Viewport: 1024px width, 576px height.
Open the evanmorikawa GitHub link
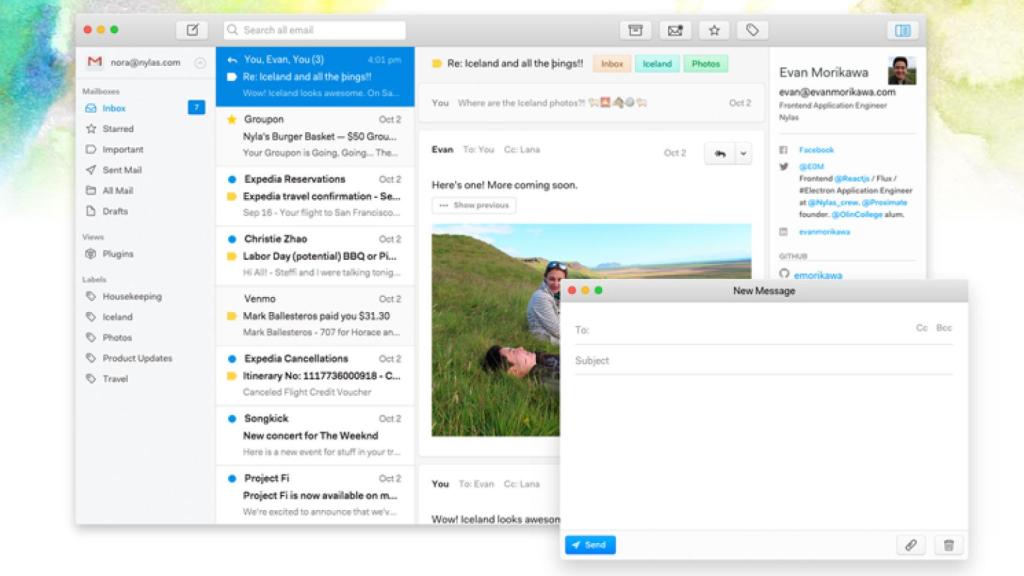click(817, 275)
